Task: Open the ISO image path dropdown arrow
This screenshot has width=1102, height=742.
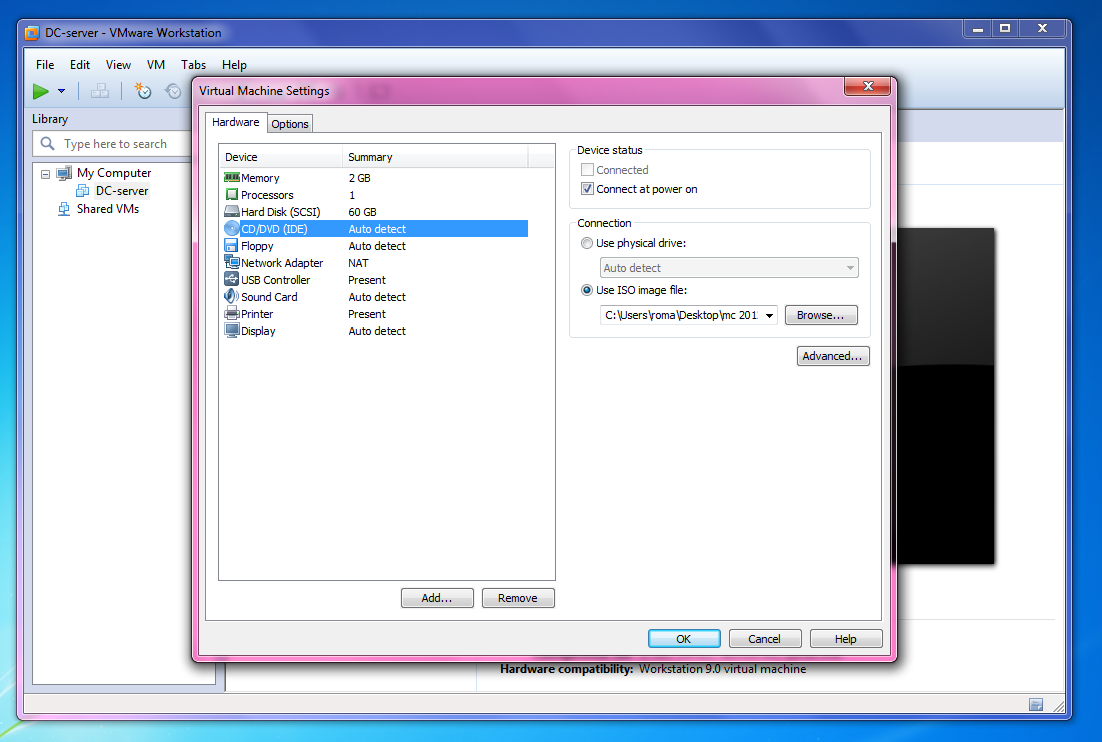Action: click(x=770, y=315)
